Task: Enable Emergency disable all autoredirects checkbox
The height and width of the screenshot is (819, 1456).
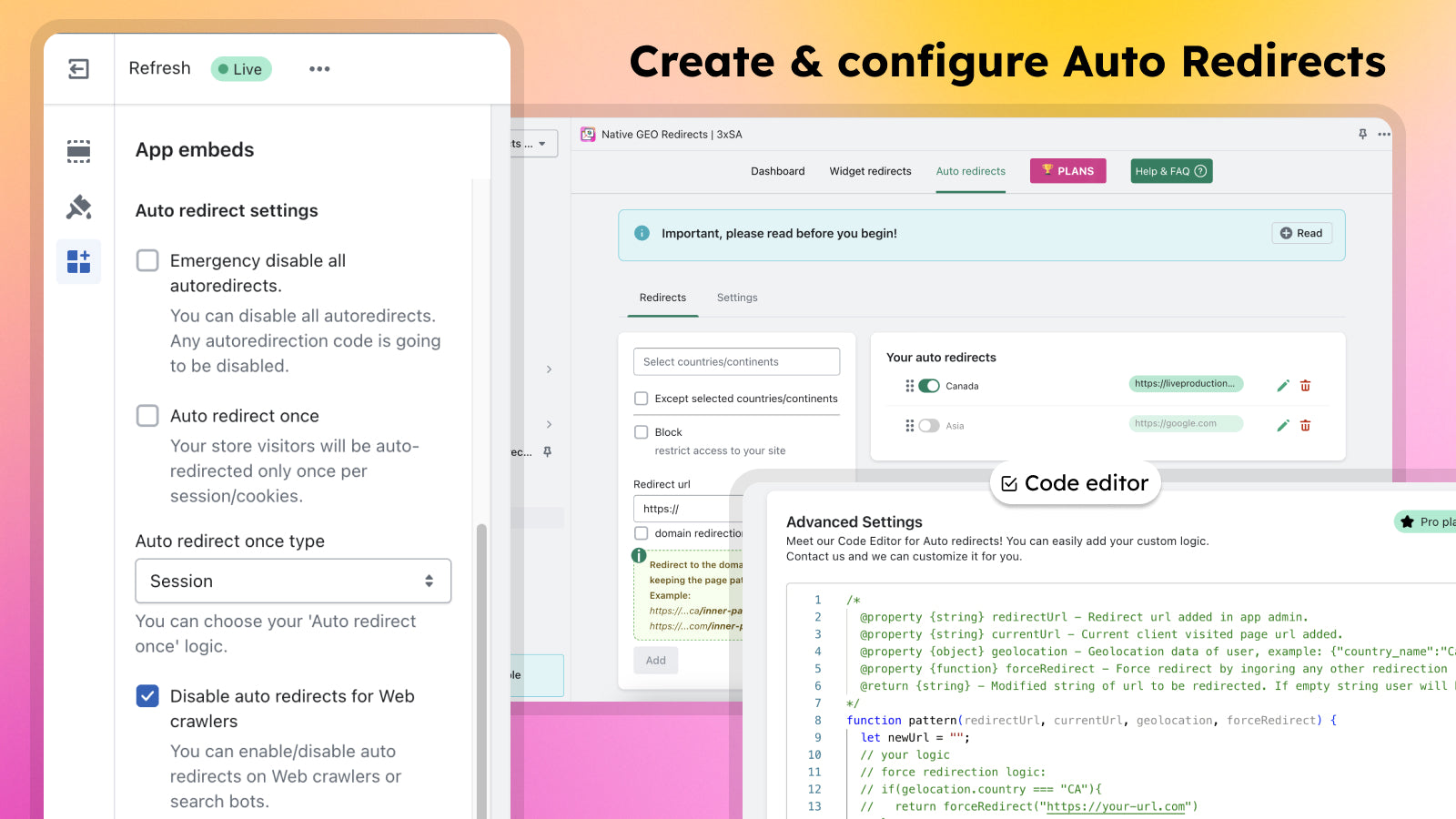Action: coord(147,260)
